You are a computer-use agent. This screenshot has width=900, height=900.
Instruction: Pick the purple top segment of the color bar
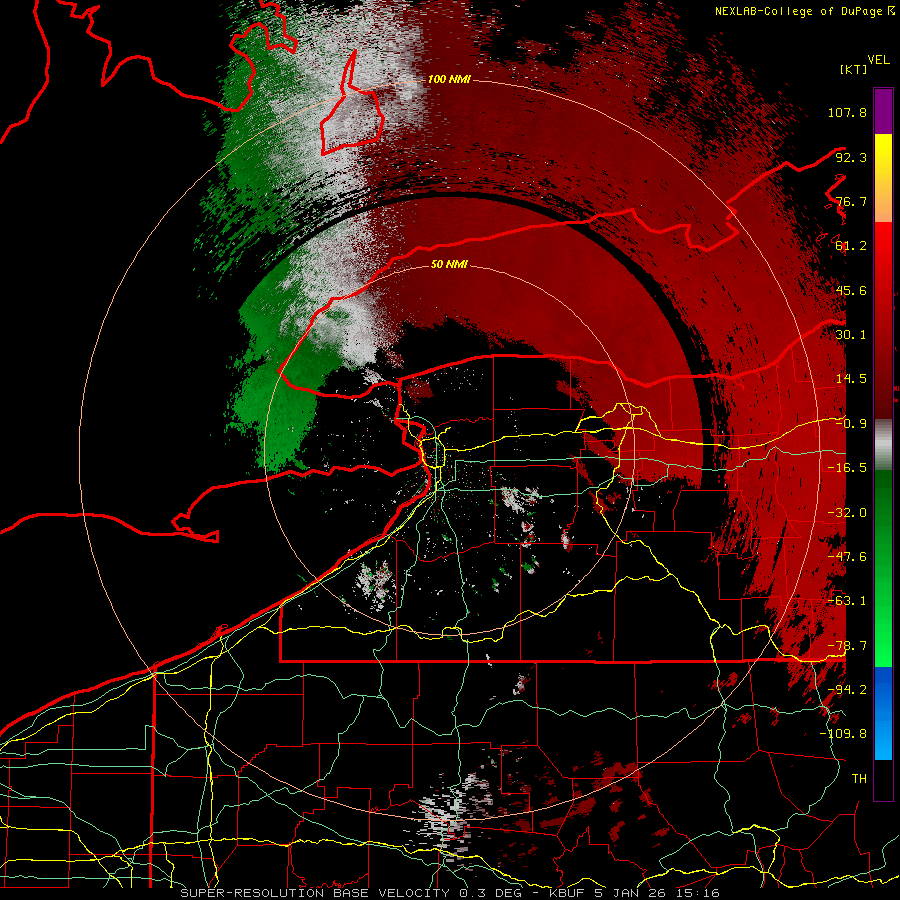pyautogui.click(x=883, y=111)
